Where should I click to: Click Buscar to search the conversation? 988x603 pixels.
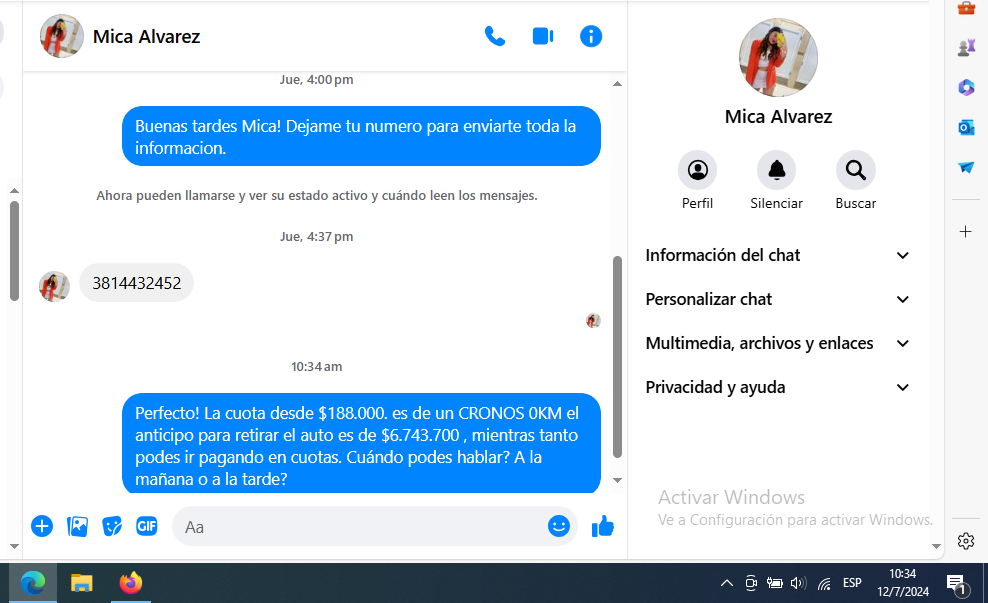point(855,171)
